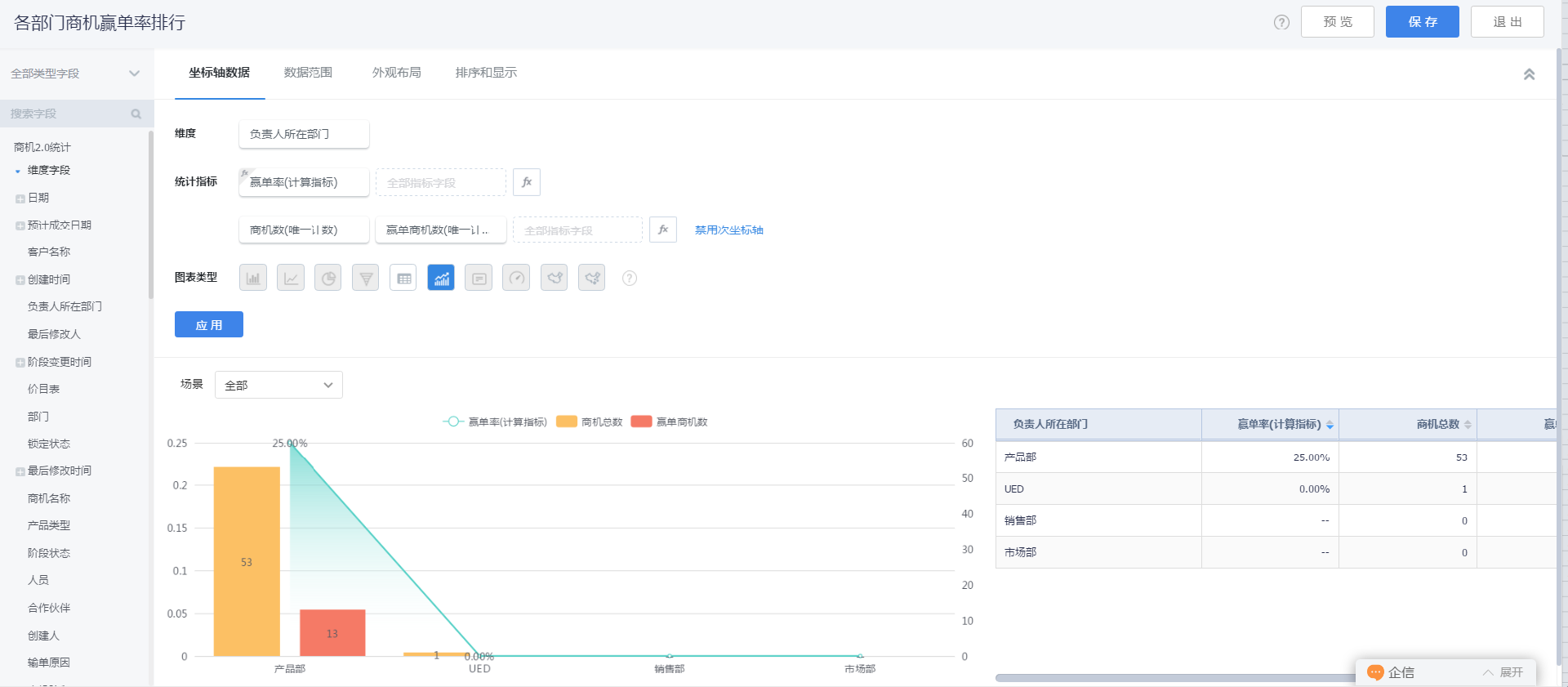Click the fx formula button beside 禁用次坐标轴

pyautogui.click(x=663, y=230)
